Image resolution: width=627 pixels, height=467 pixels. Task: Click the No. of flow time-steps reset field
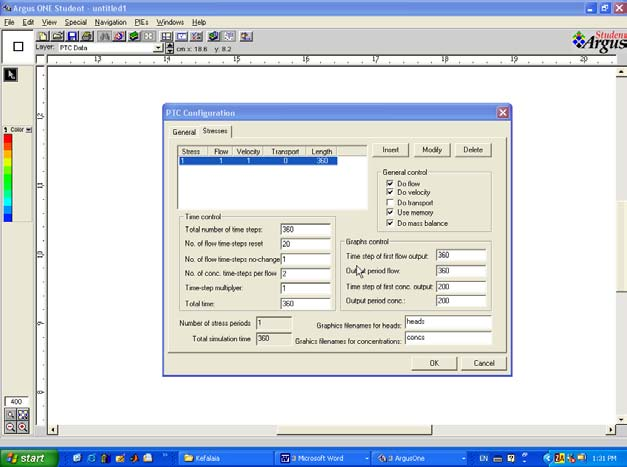coord(306,244)
